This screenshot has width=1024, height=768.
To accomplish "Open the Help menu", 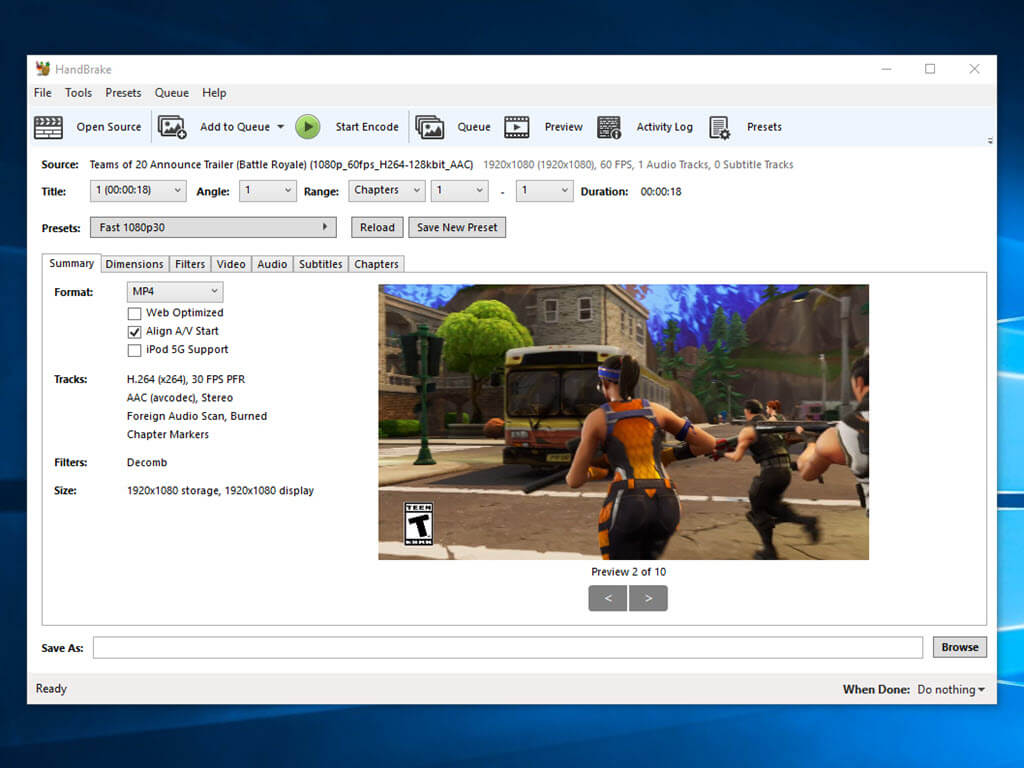I will (x=214, y=93).
